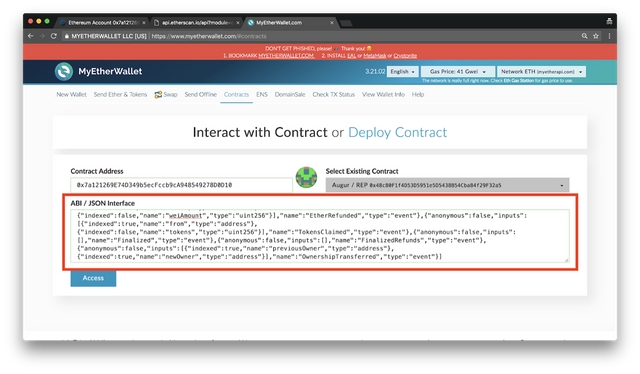The width and height of the screenshot is (640, 374).
Task: Select the Contracts navigation tab
Action: pyautogui.click(x=236, y=94)
